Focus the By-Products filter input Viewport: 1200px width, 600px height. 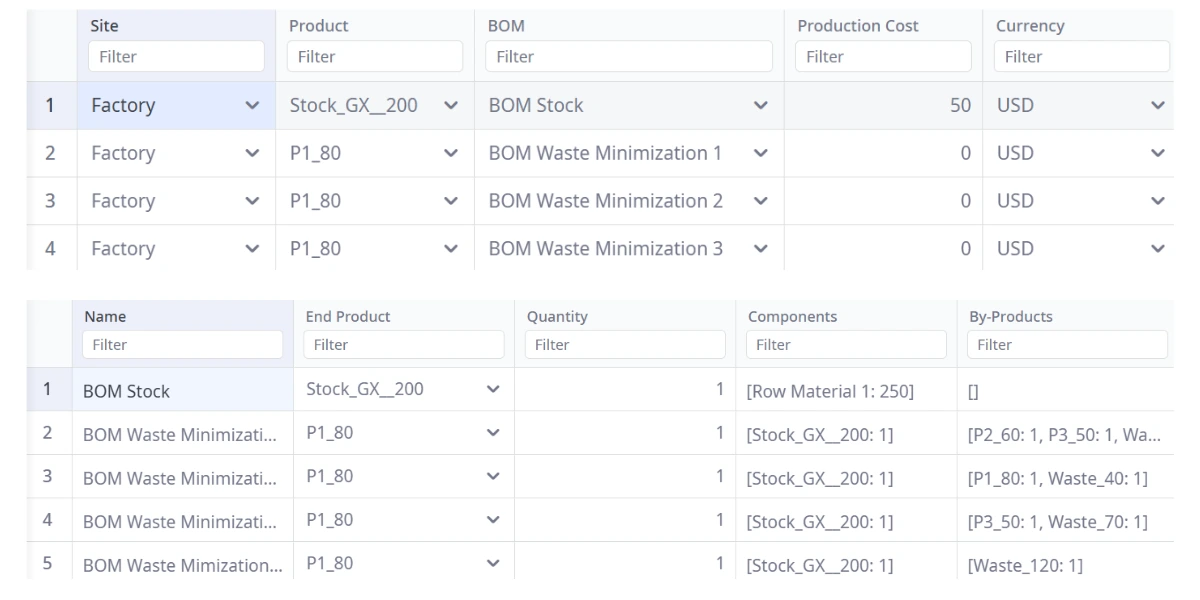1066,345
